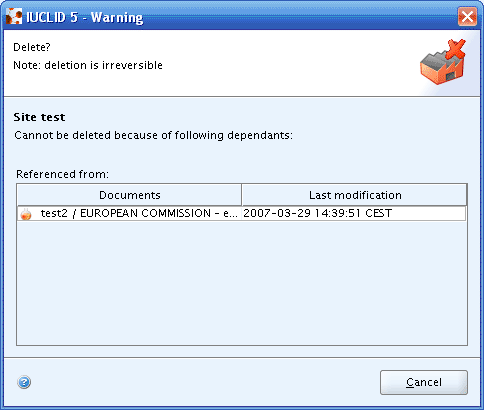
Task: Select the test2 / EUROPEAN COMMISSION document row
Action: click(x=242, y=213)
